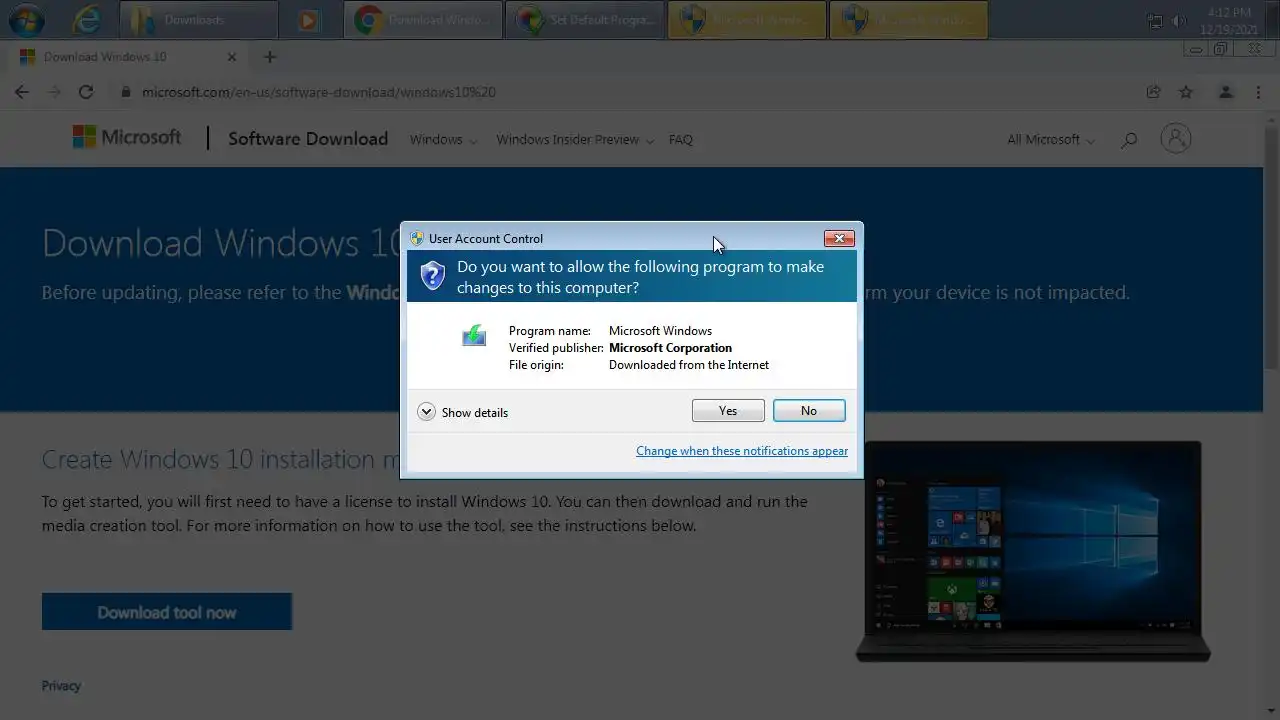Click the Downloaded from the Internet text
Viewport: 1280px width, 720px height.
(x=689, y=365)
